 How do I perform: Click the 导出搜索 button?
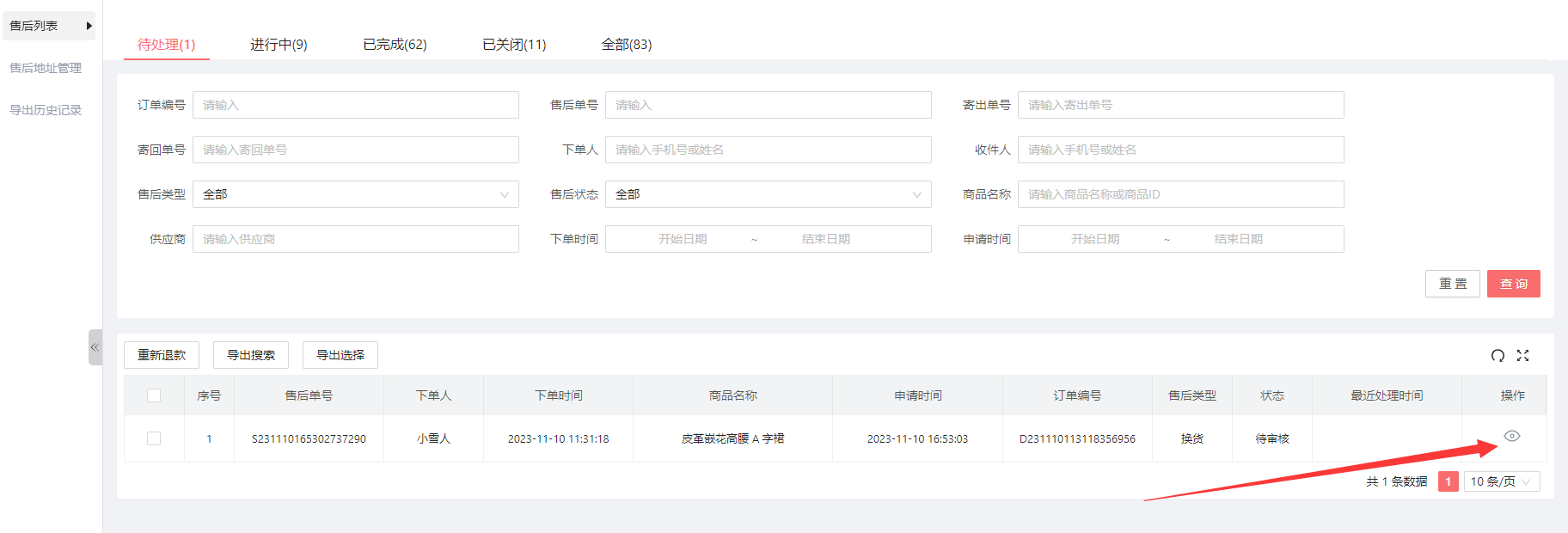[251, 355]
